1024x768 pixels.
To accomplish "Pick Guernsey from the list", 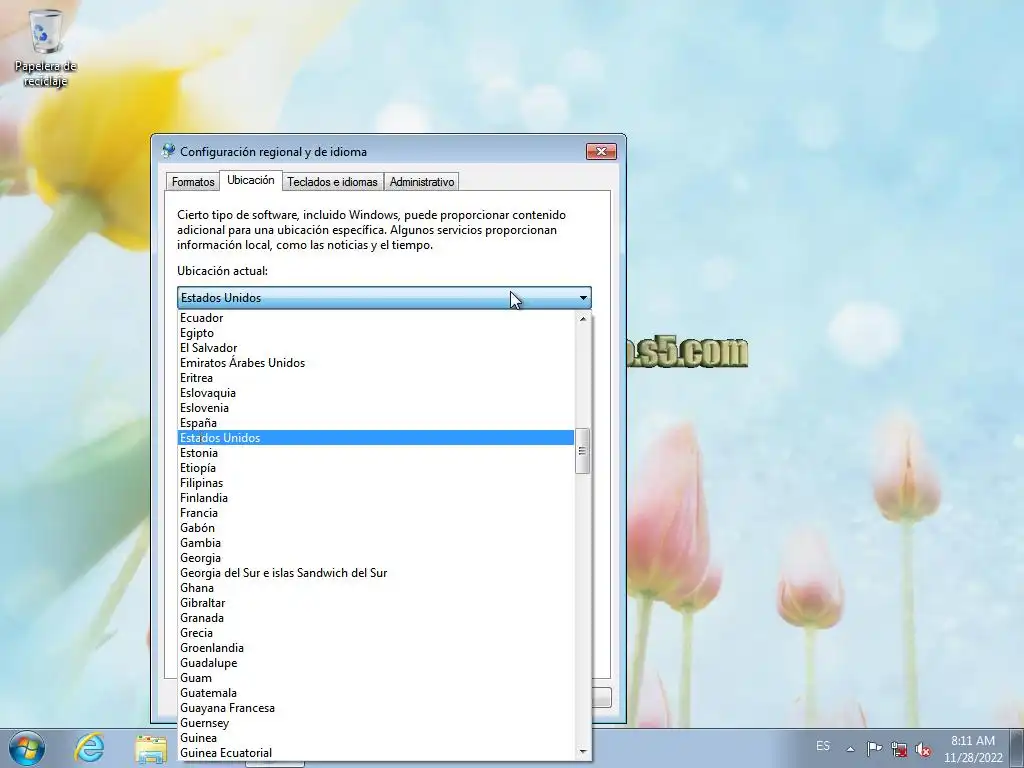I will click(x=376, y=724).
